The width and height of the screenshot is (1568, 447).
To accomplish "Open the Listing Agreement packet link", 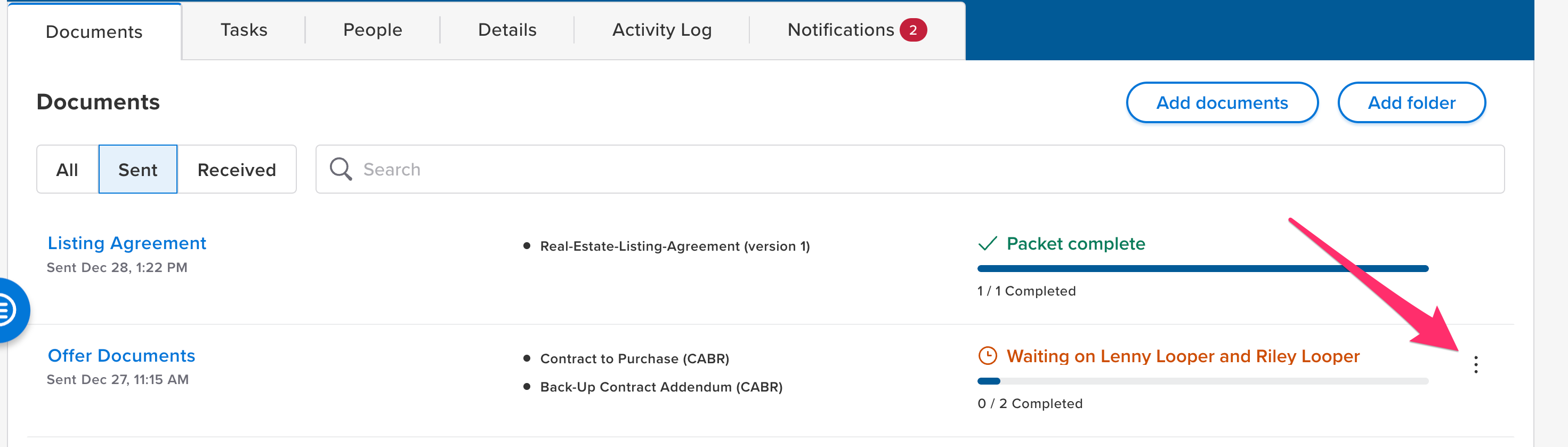I will click(x=127, y=243).
